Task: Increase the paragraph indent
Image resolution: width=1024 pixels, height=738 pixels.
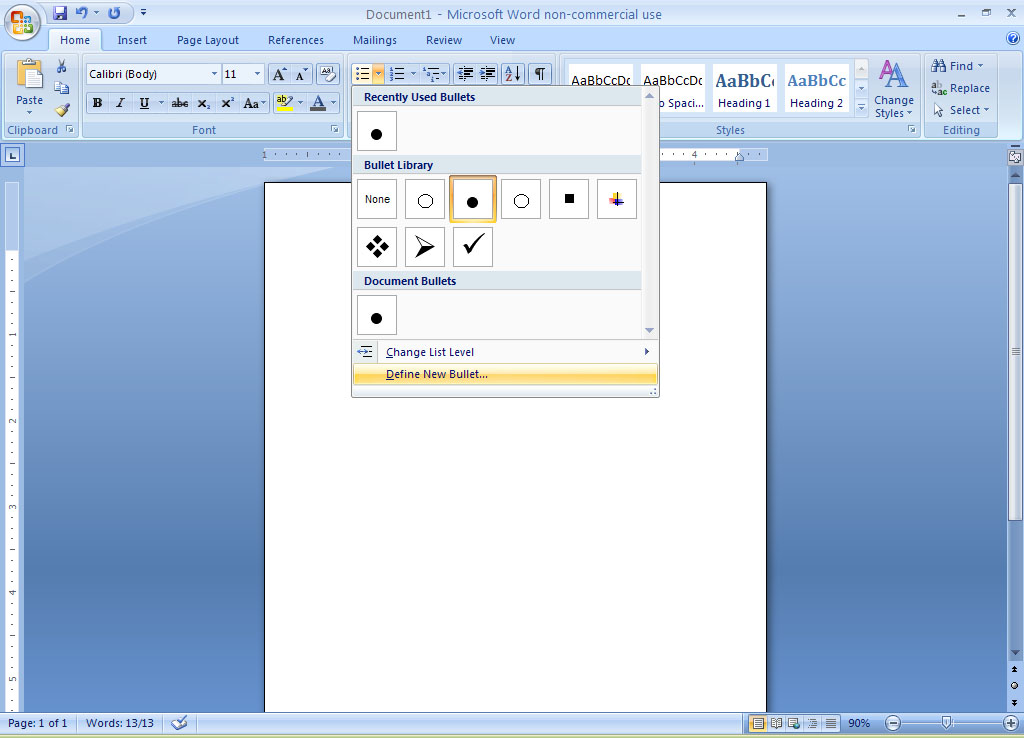Action: [x=487, y=74]
